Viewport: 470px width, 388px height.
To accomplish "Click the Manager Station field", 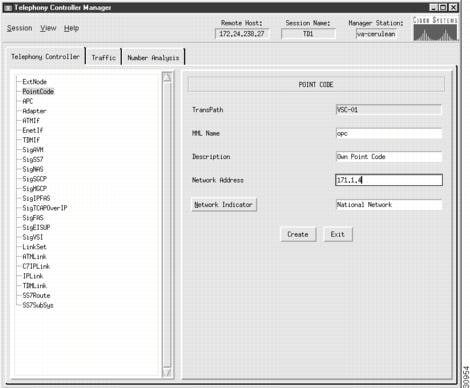I will click(376, 34).
